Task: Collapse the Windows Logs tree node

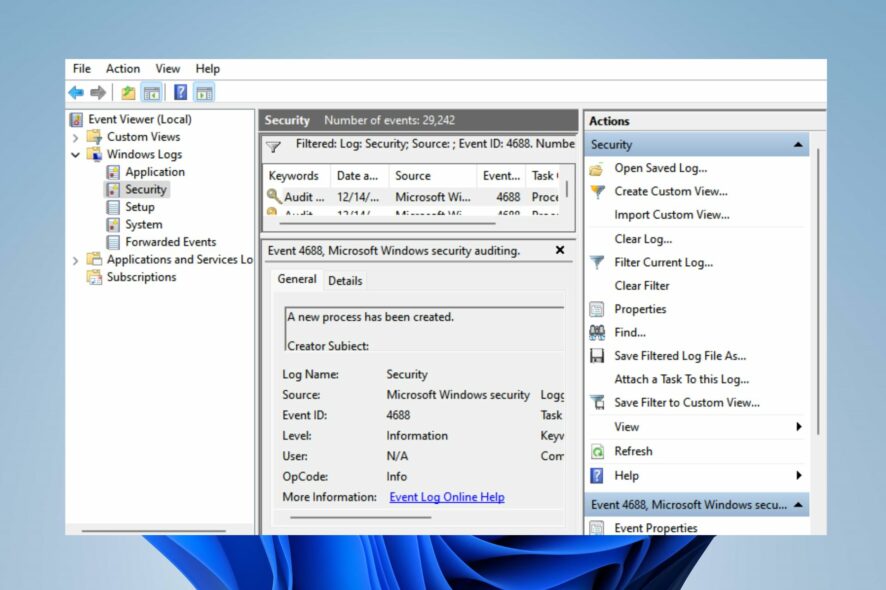Action: tap(76, 154)
